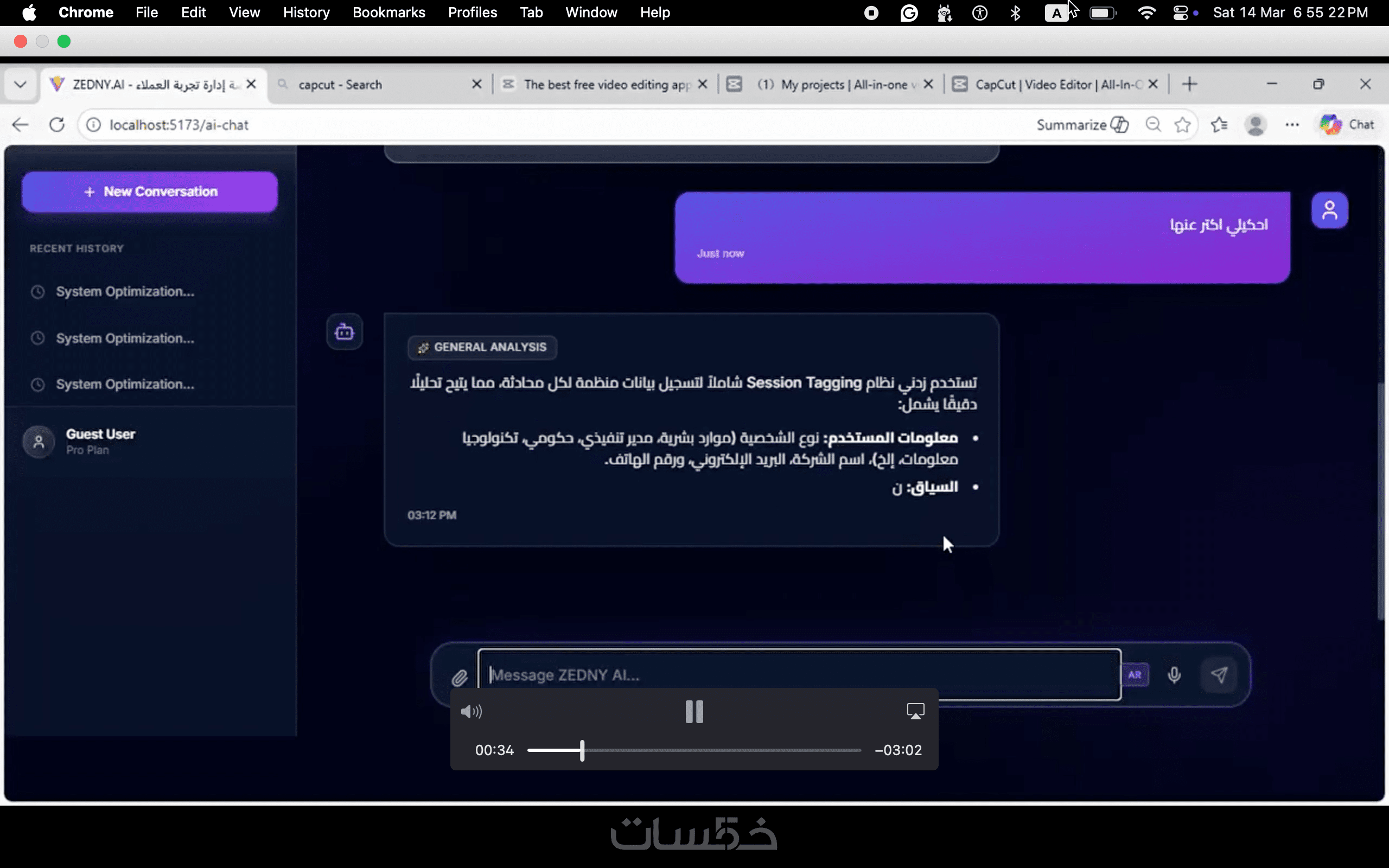Open the browser three-dots menu

coord(1291,125)
